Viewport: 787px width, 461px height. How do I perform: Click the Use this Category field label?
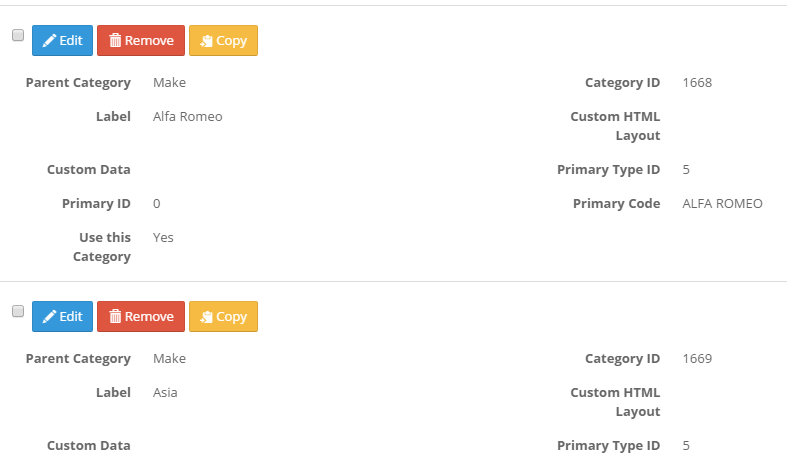(x=102, y=247)
